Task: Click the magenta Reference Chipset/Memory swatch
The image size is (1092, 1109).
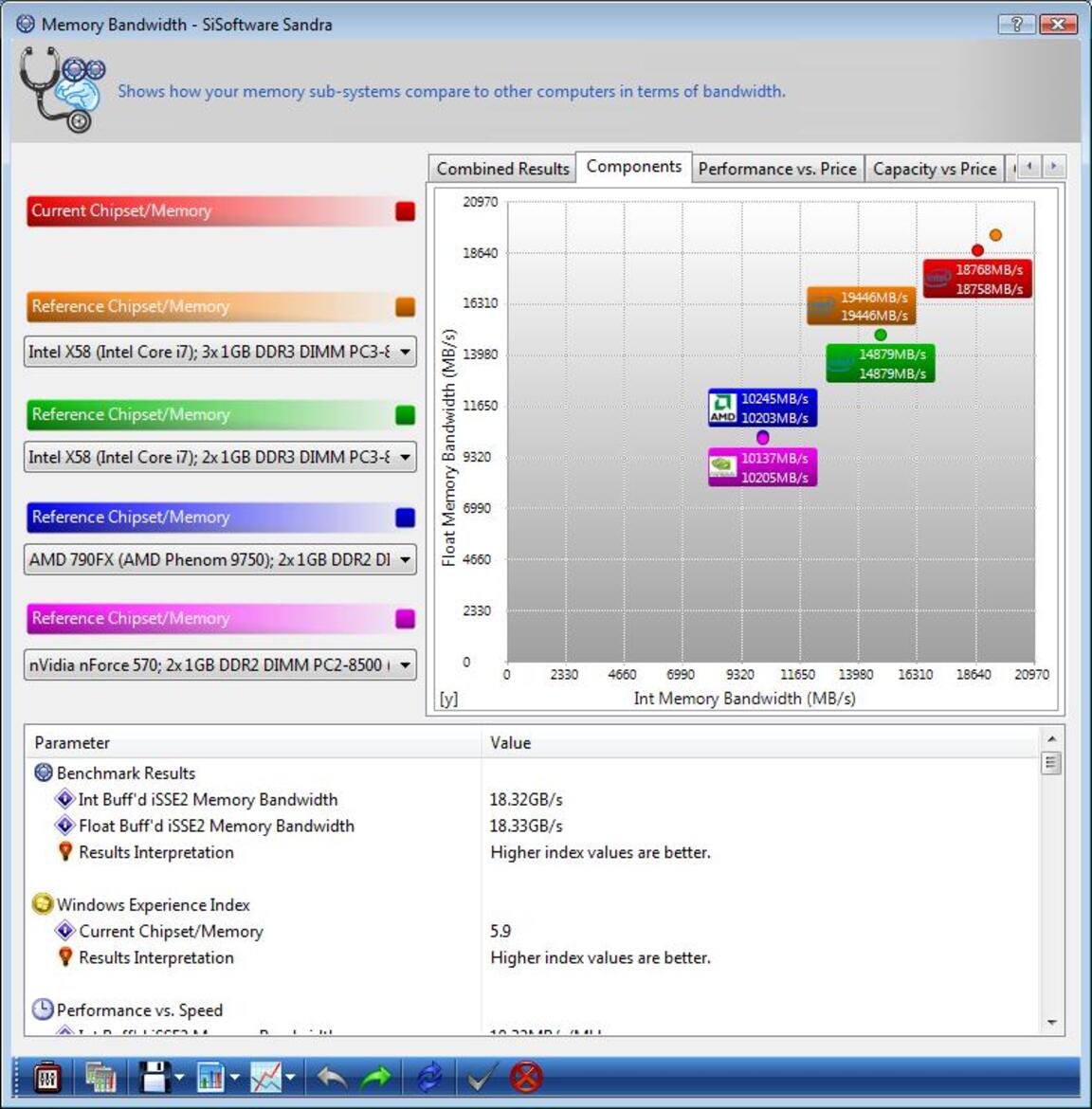Action: (406, 618)
